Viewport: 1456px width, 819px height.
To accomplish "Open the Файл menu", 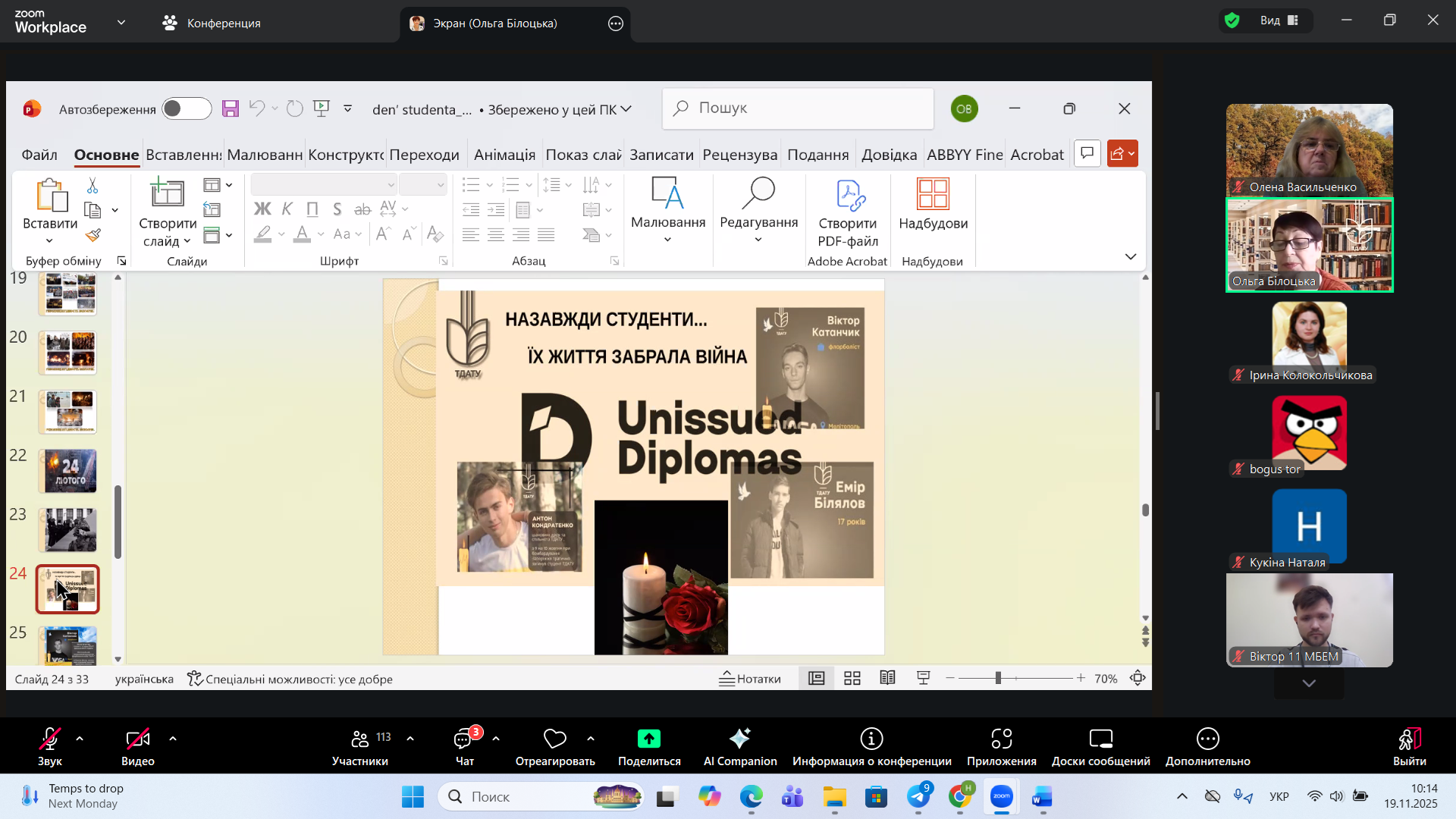I will (39, 155).
